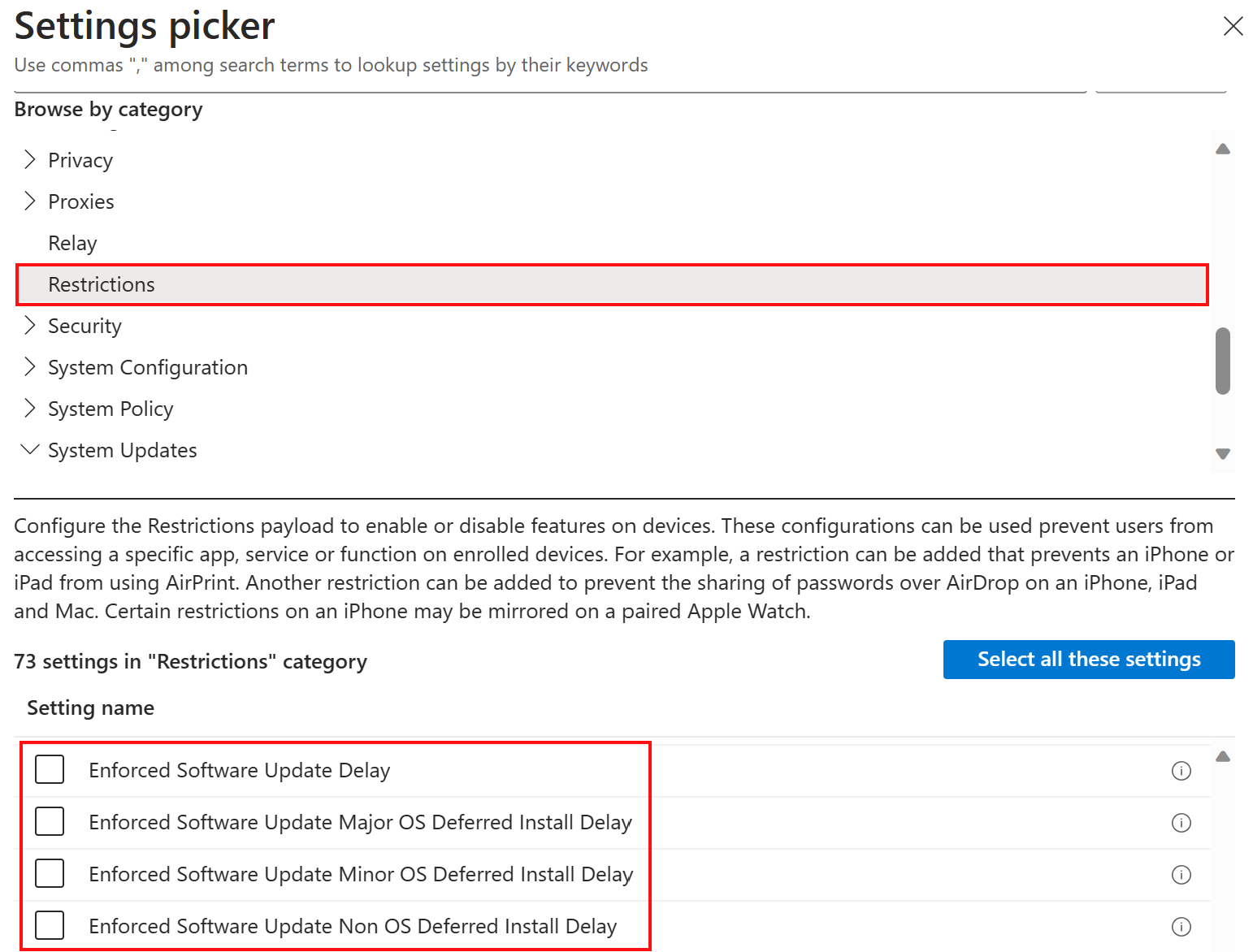Image resolution: width=1253 pixels, height=952 pixels.
Task: Show info for Minor OS Deferred Install Delay
Action: [1181, 875]
